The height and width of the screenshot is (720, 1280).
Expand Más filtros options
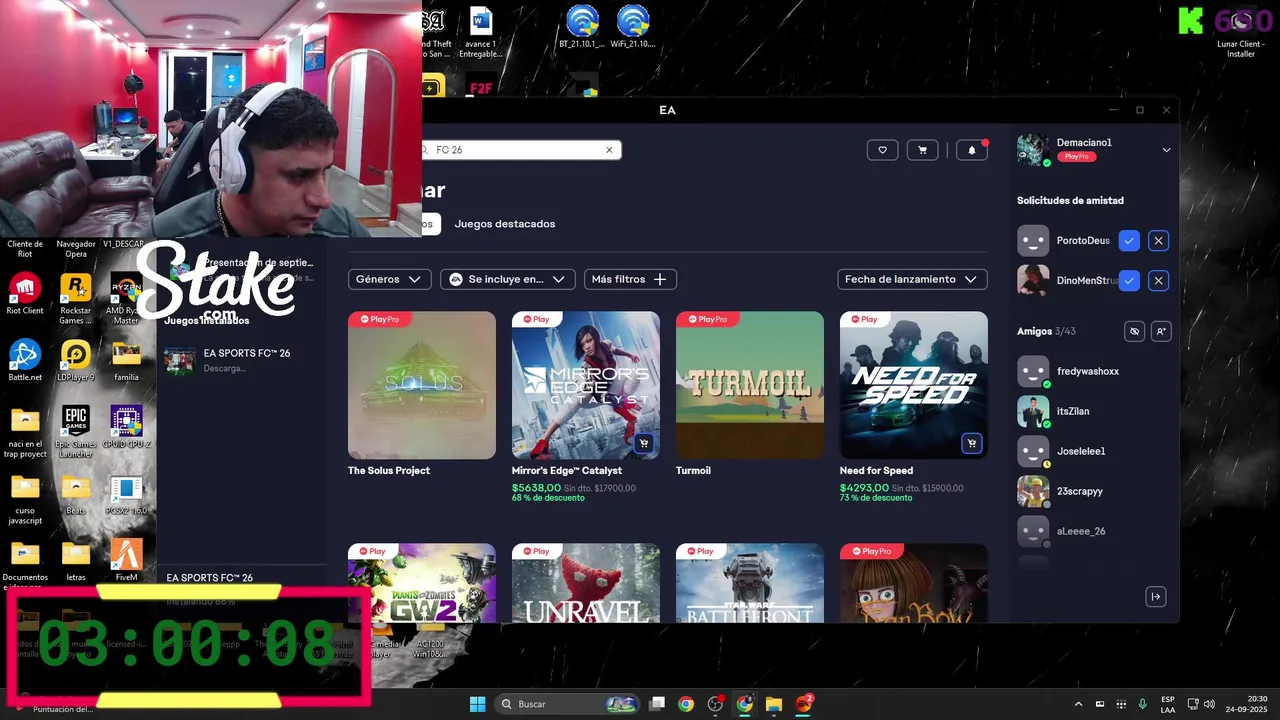click(630, 279)
